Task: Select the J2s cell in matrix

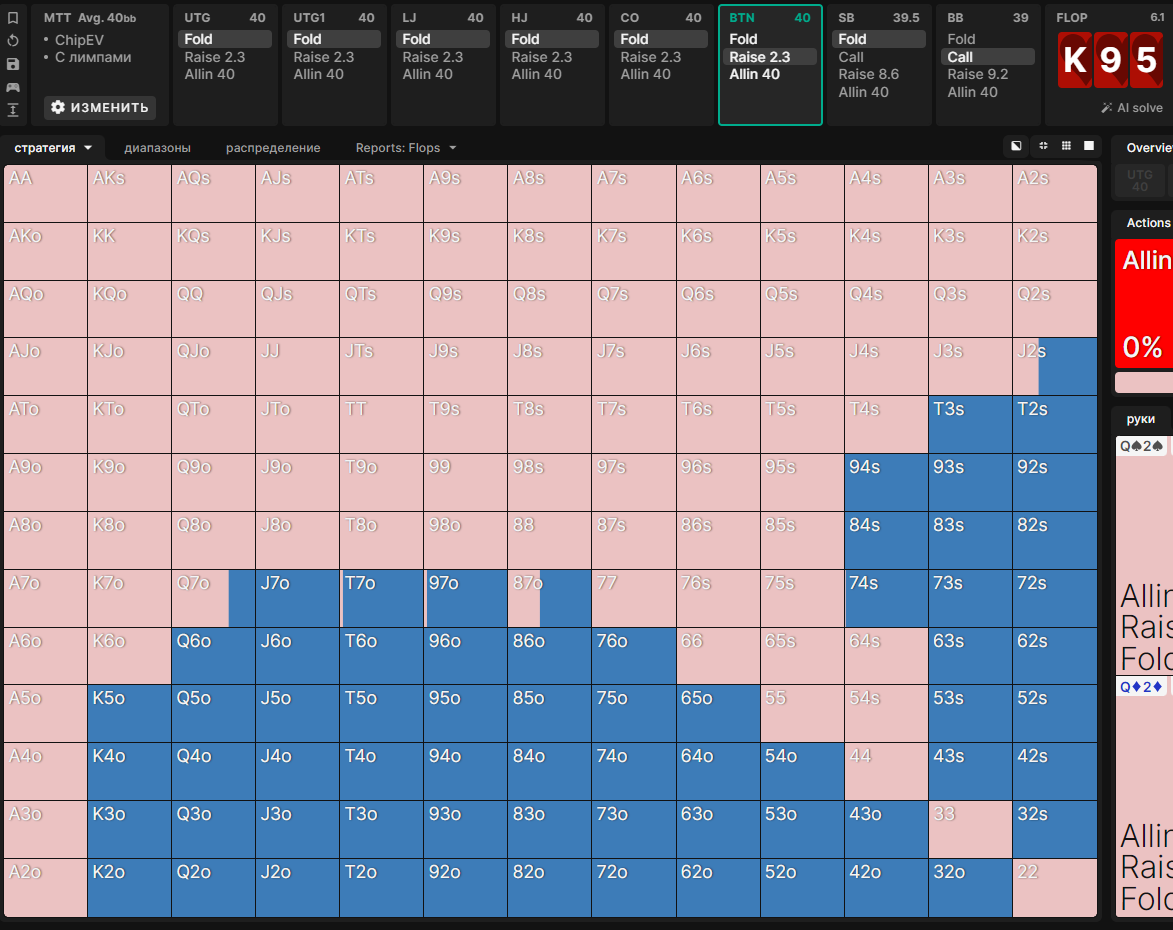Action: (1054, 366)
